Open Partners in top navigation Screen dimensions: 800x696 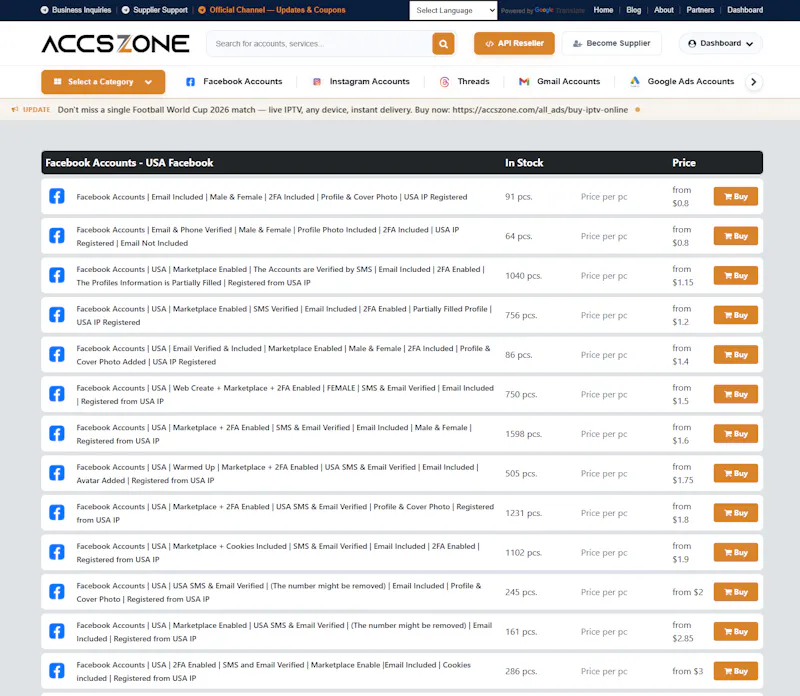[700, 10]
